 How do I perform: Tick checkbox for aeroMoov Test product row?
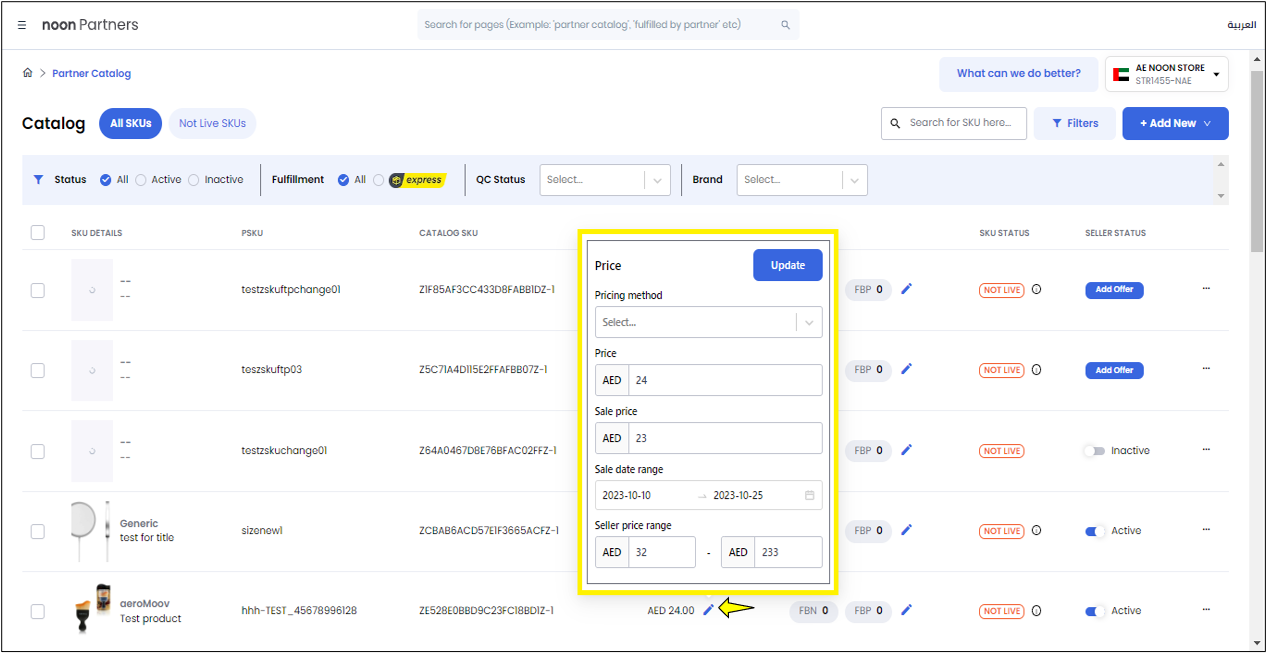[x=38, y=611]
